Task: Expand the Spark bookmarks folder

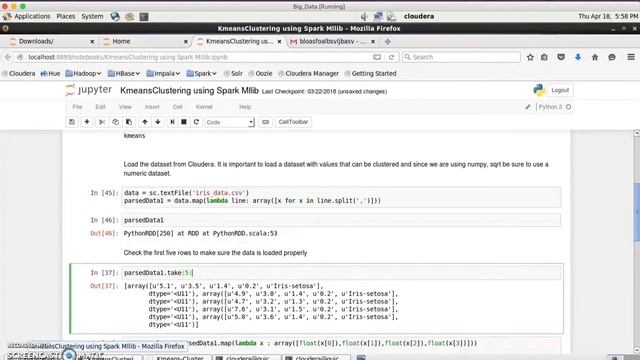Action: tap(201, 73)
